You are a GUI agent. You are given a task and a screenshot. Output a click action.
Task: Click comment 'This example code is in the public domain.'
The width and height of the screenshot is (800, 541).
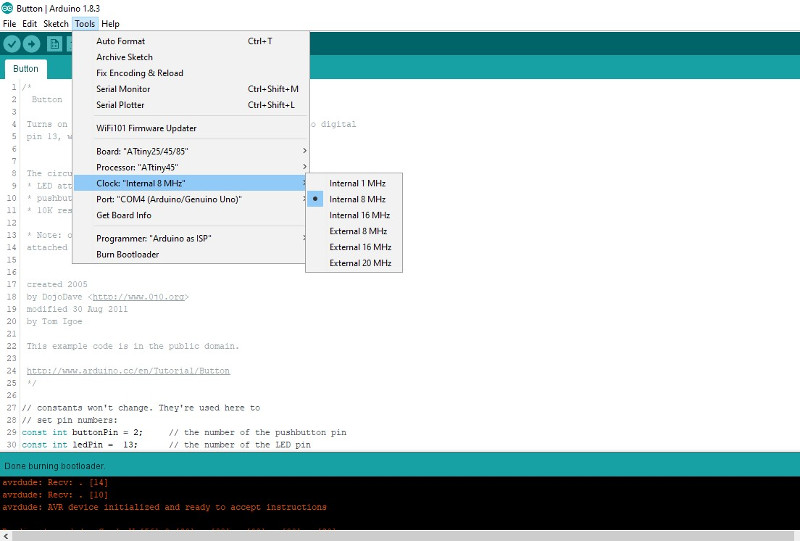pyautogui.click(x=133, y=346)
